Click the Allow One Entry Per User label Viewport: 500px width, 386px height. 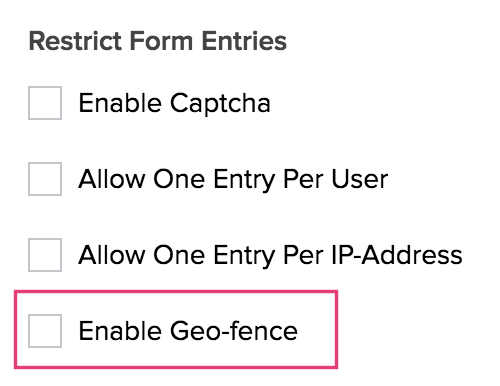pos(233,180)
